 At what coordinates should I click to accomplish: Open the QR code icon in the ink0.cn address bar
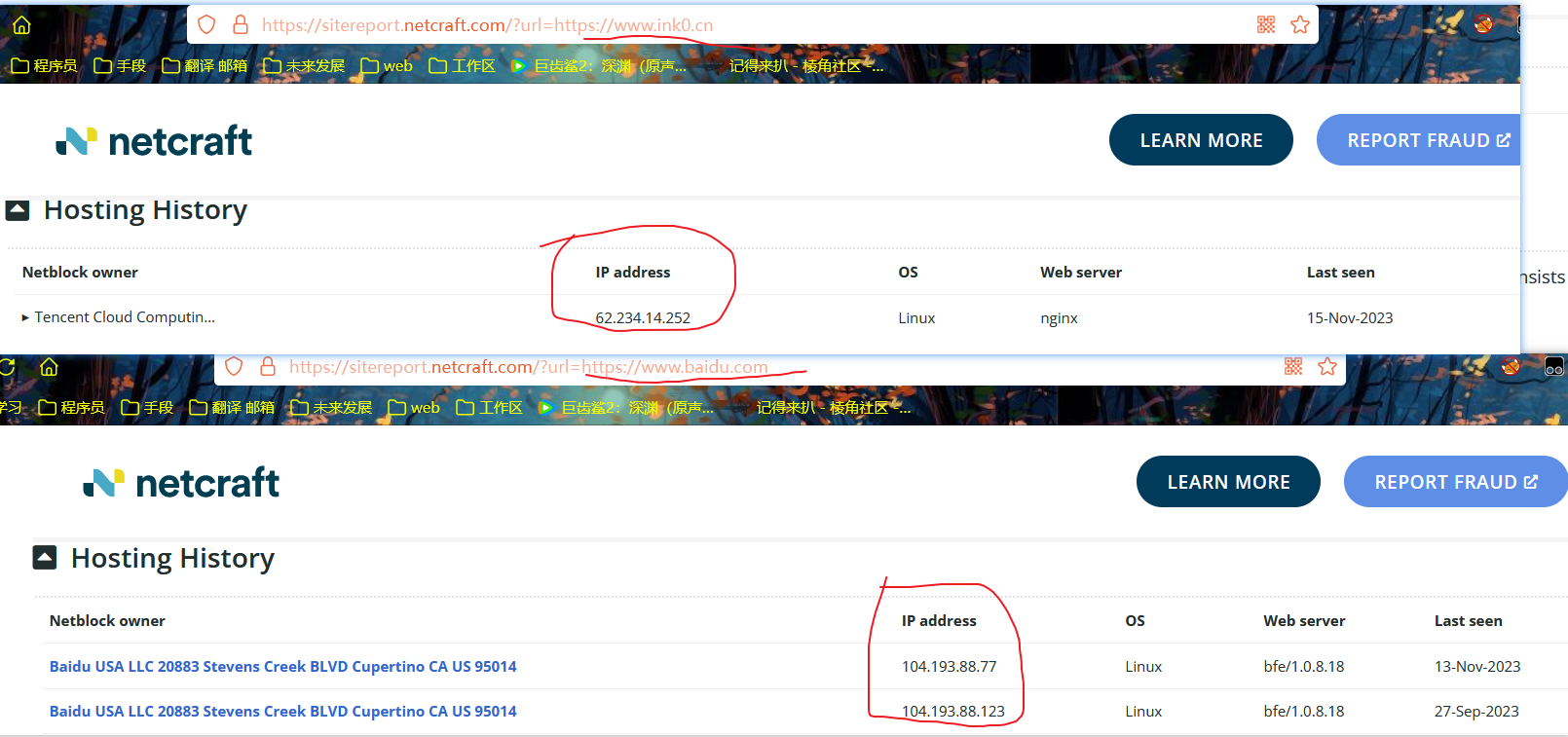click(x=1266, y=24)
